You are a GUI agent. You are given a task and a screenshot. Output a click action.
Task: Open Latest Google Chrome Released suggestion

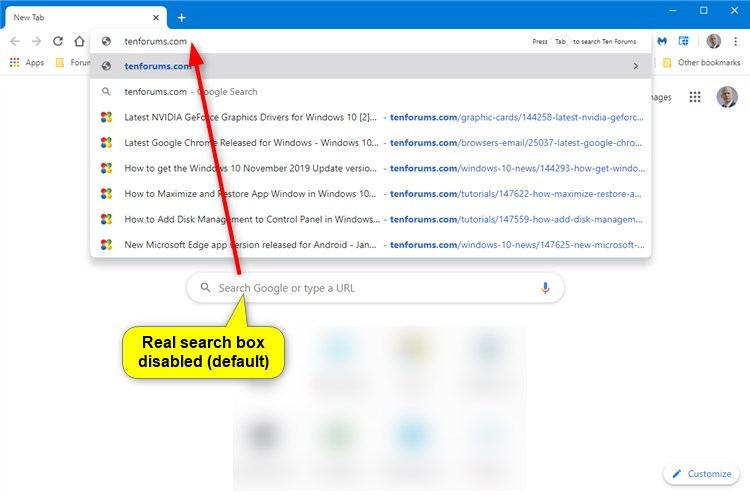click(371, 143)
